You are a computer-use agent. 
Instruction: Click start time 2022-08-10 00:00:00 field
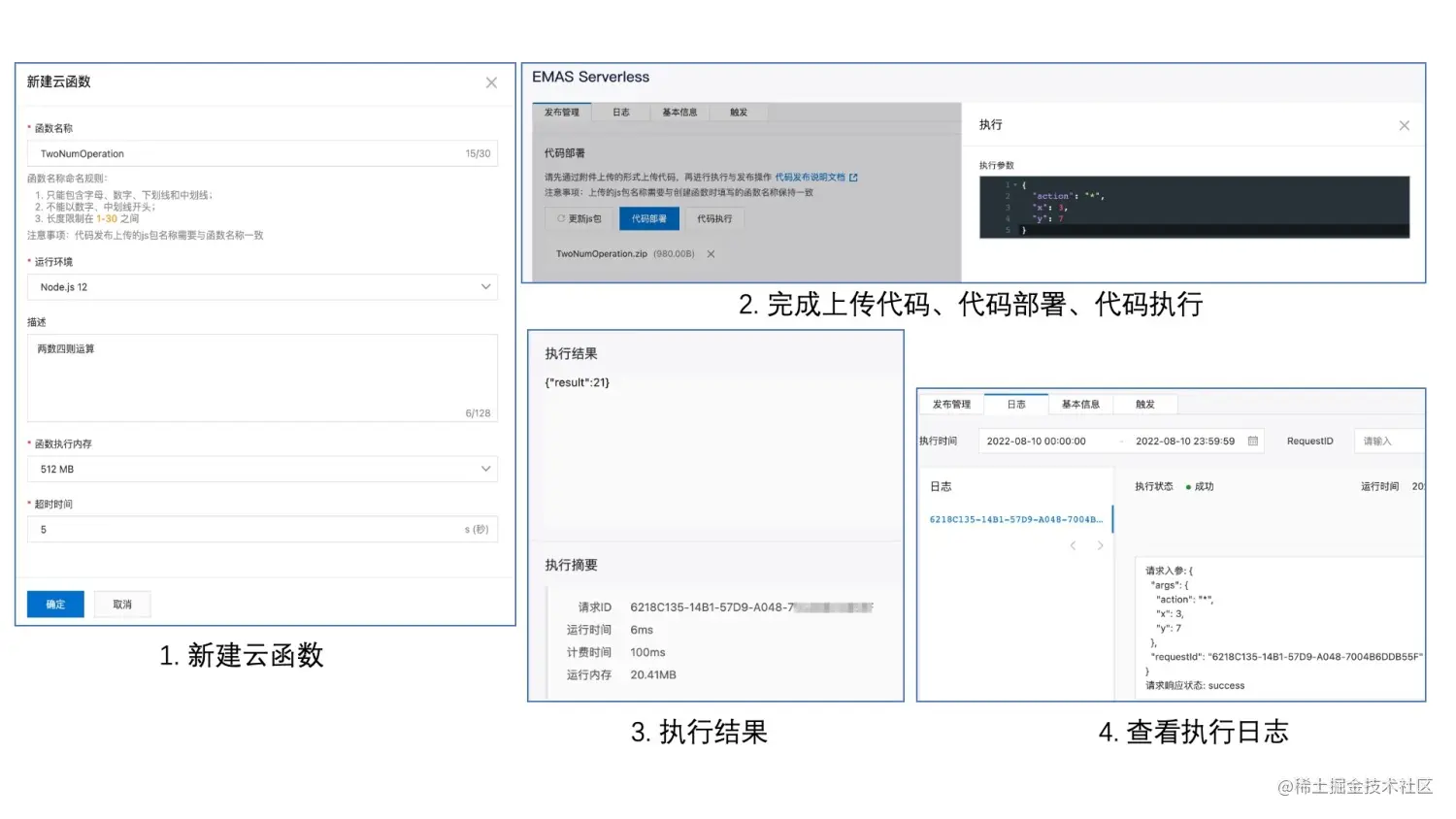[x=1037, y=442]
